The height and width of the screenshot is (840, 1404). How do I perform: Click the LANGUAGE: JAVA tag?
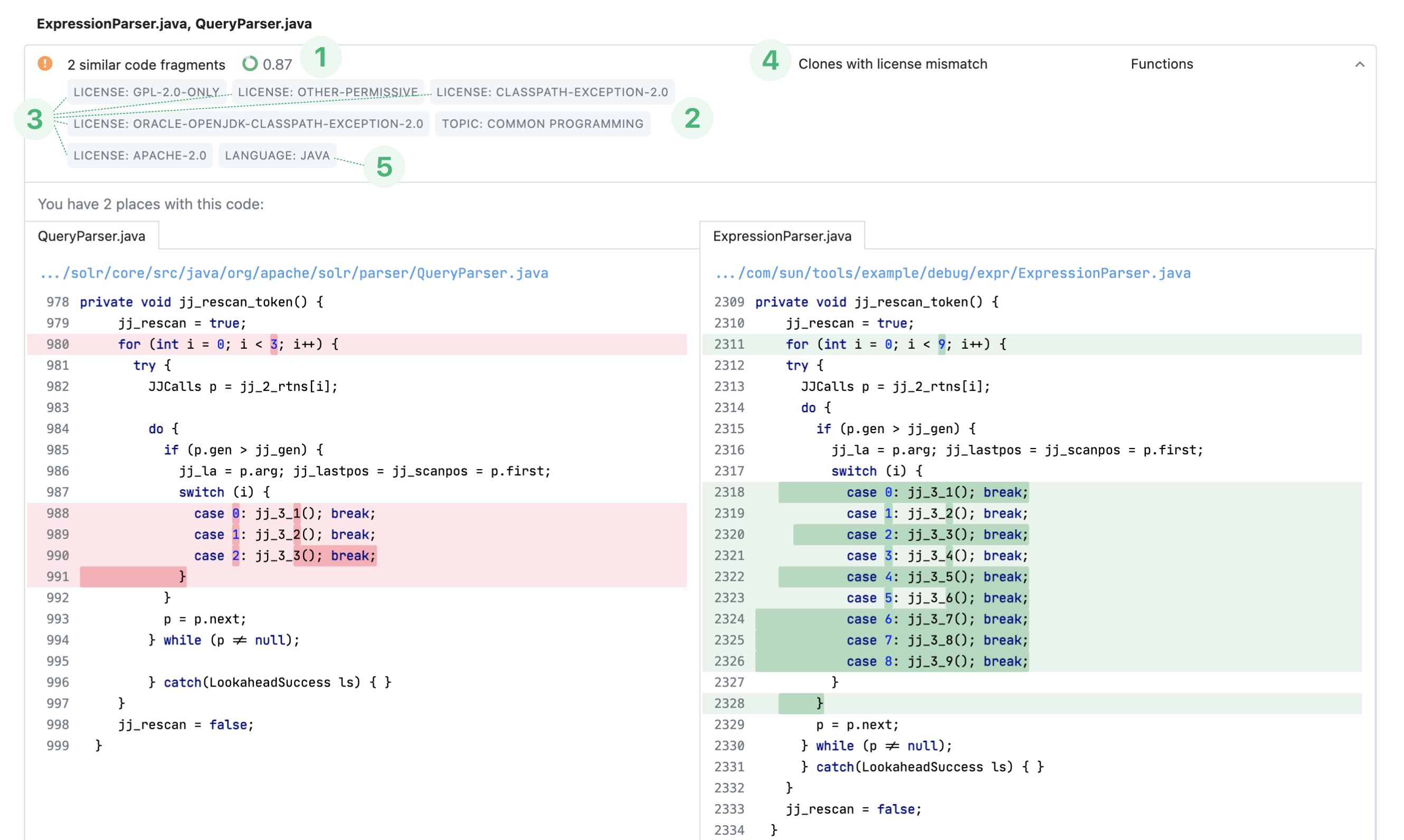tap(277, 155)
